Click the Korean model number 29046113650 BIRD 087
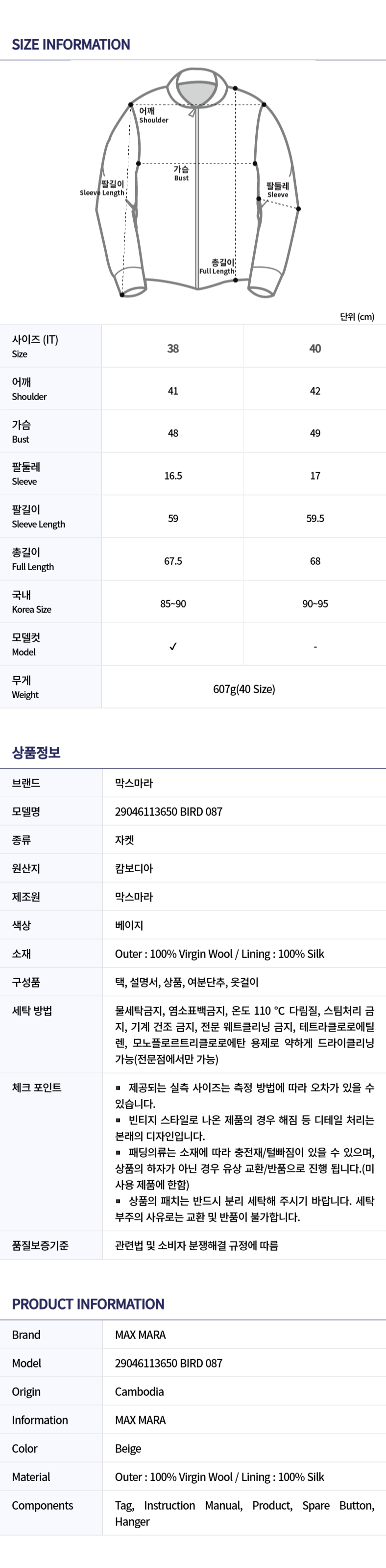 click(169, 811)
